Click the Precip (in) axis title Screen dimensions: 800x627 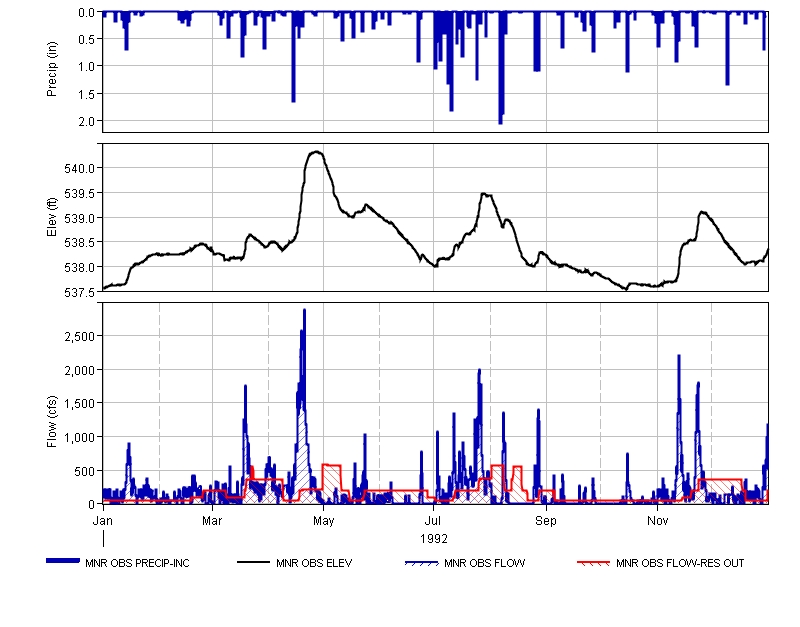(52, 69)
